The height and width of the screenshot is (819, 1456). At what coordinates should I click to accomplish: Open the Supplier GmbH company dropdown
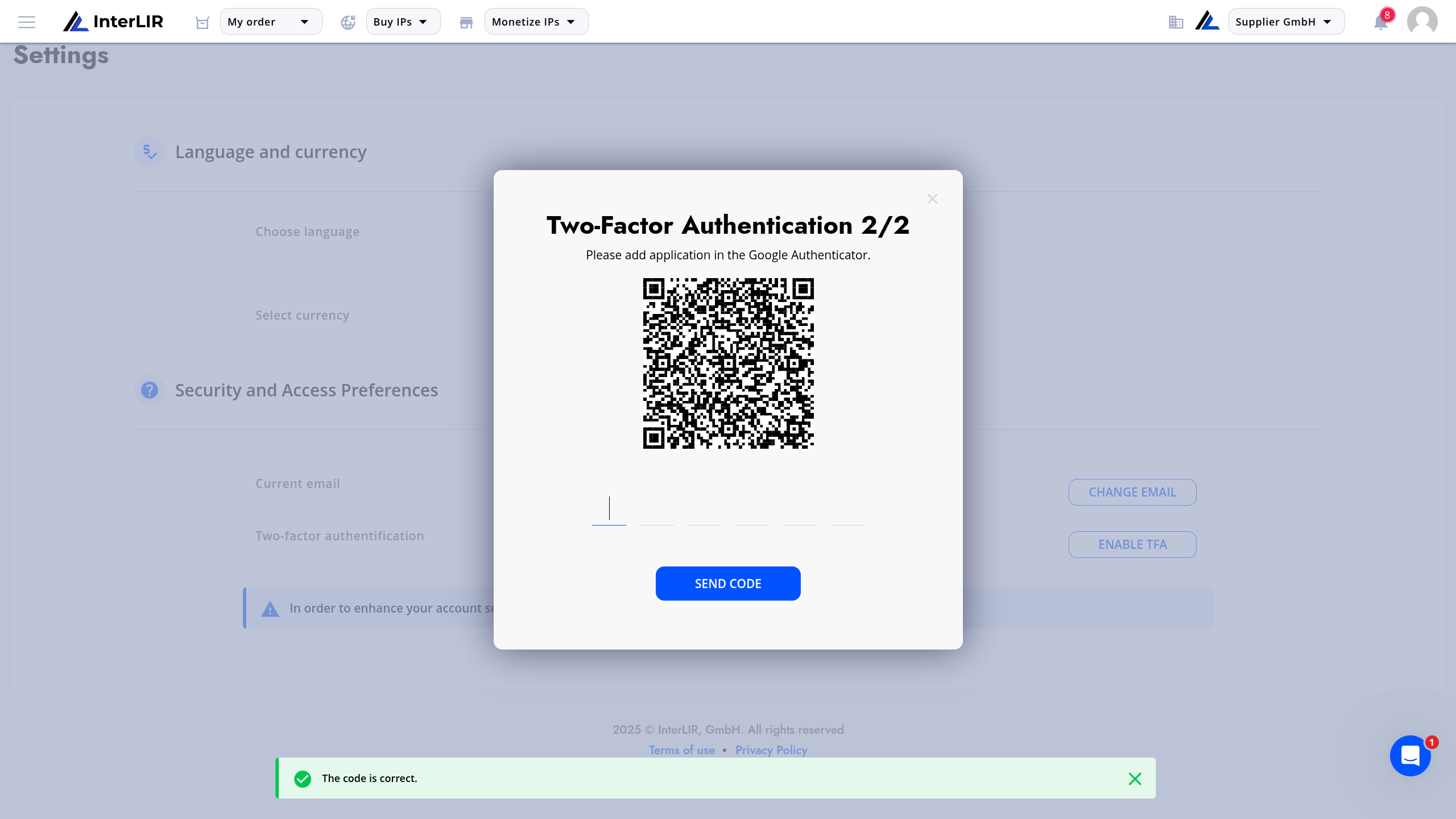1287,22
